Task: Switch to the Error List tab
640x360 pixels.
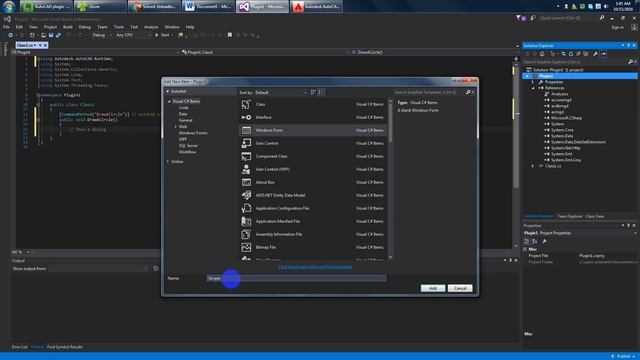Action: 19,347
